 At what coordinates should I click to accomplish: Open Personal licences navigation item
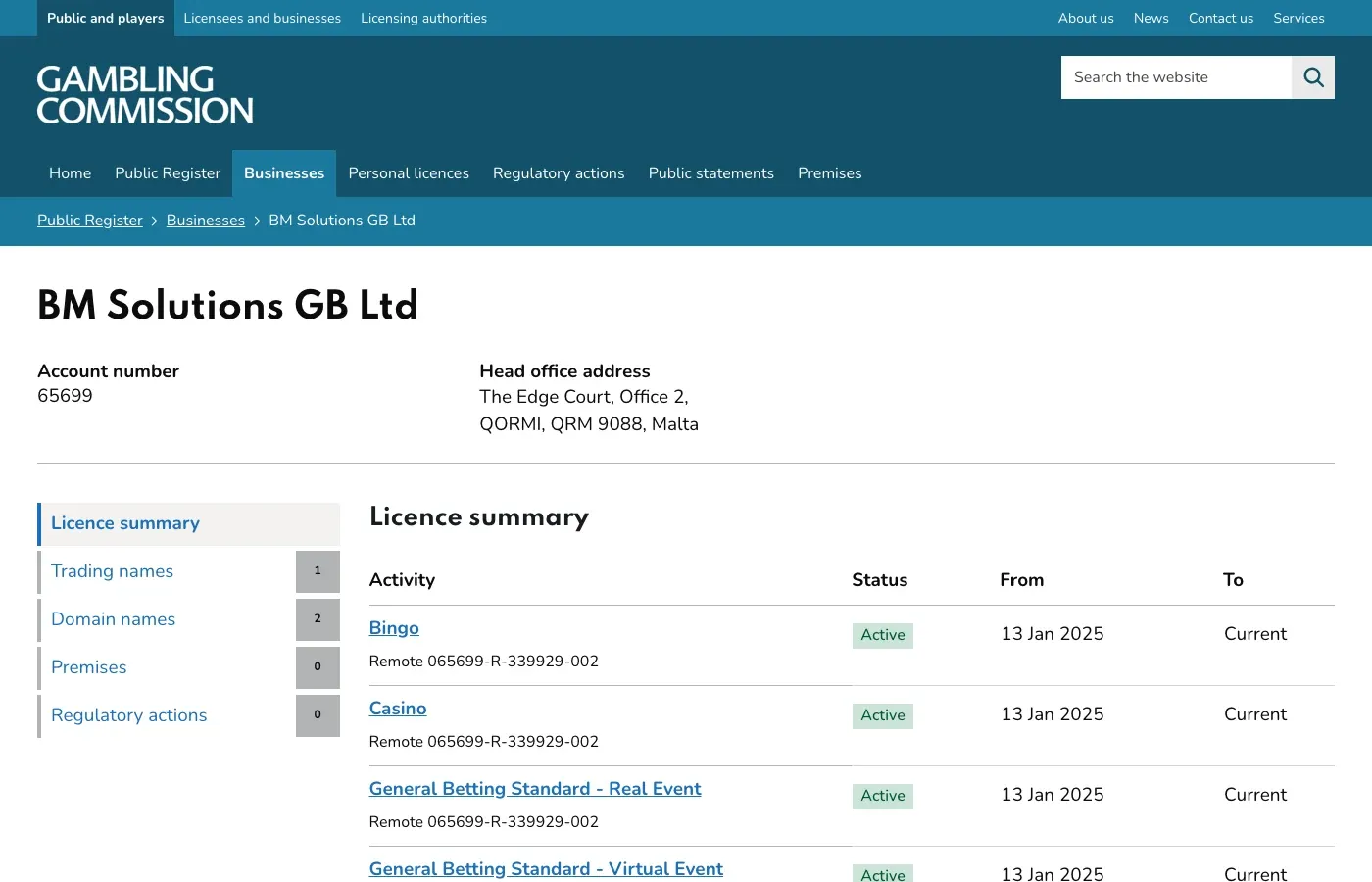(409, 173)
